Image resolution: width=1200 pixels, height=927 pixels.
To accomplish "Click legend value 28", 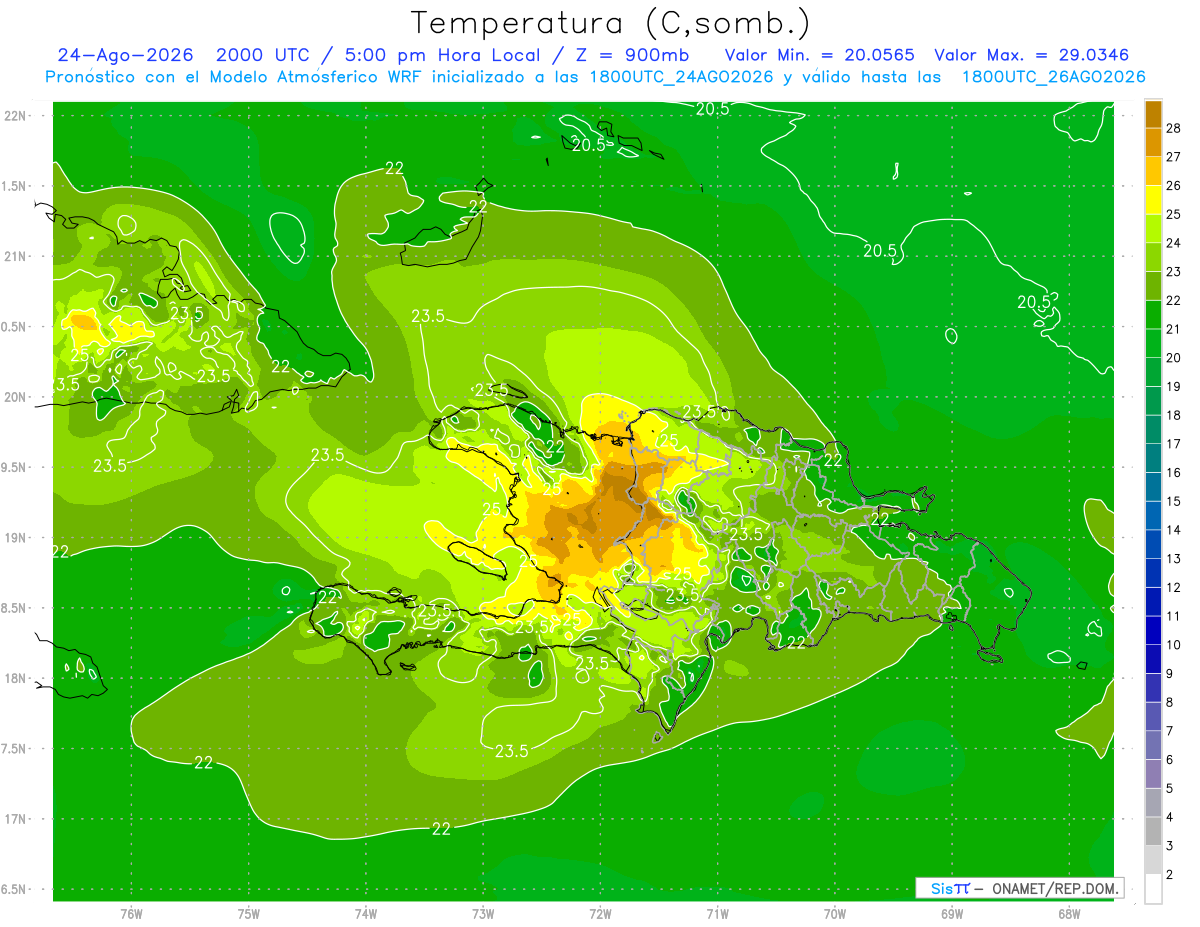I will (x=1174, y=128).
